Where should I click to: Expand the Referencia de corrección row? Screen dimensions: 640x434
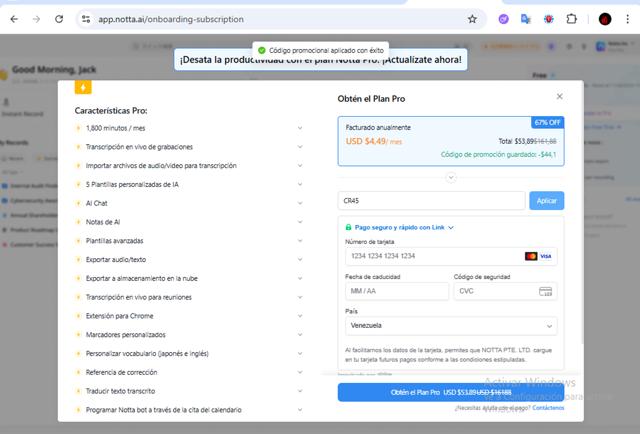tap(300, 372)
